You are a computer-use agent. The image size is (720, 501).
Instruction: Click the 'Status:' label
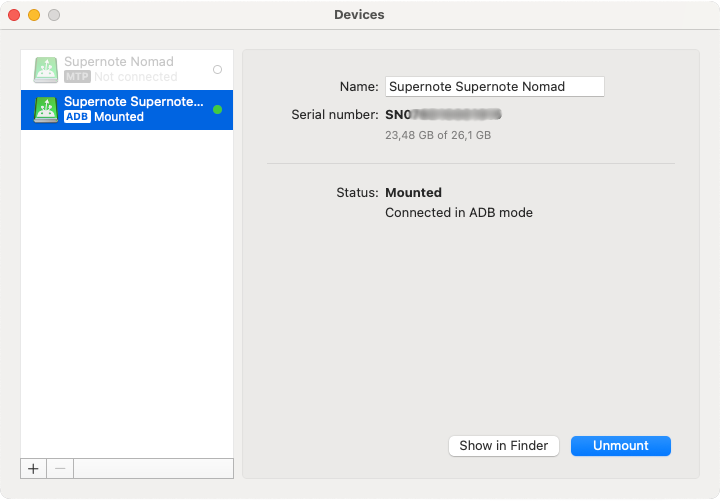357,192
